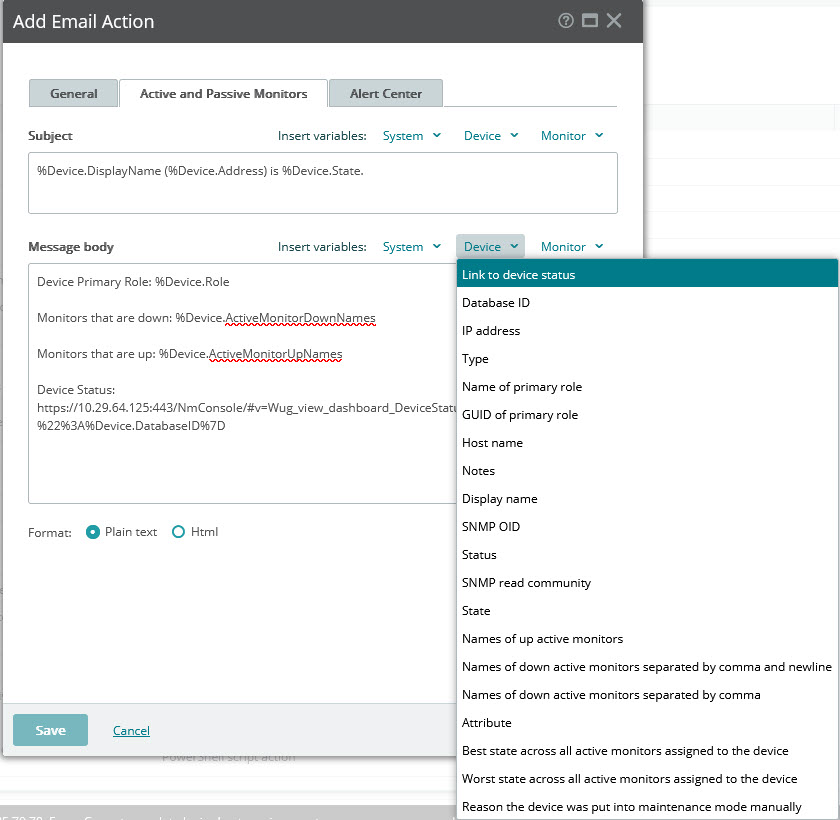Insert the Database ID variable
This screenshot has width=840, height=820.
click(x=647, y=303)
